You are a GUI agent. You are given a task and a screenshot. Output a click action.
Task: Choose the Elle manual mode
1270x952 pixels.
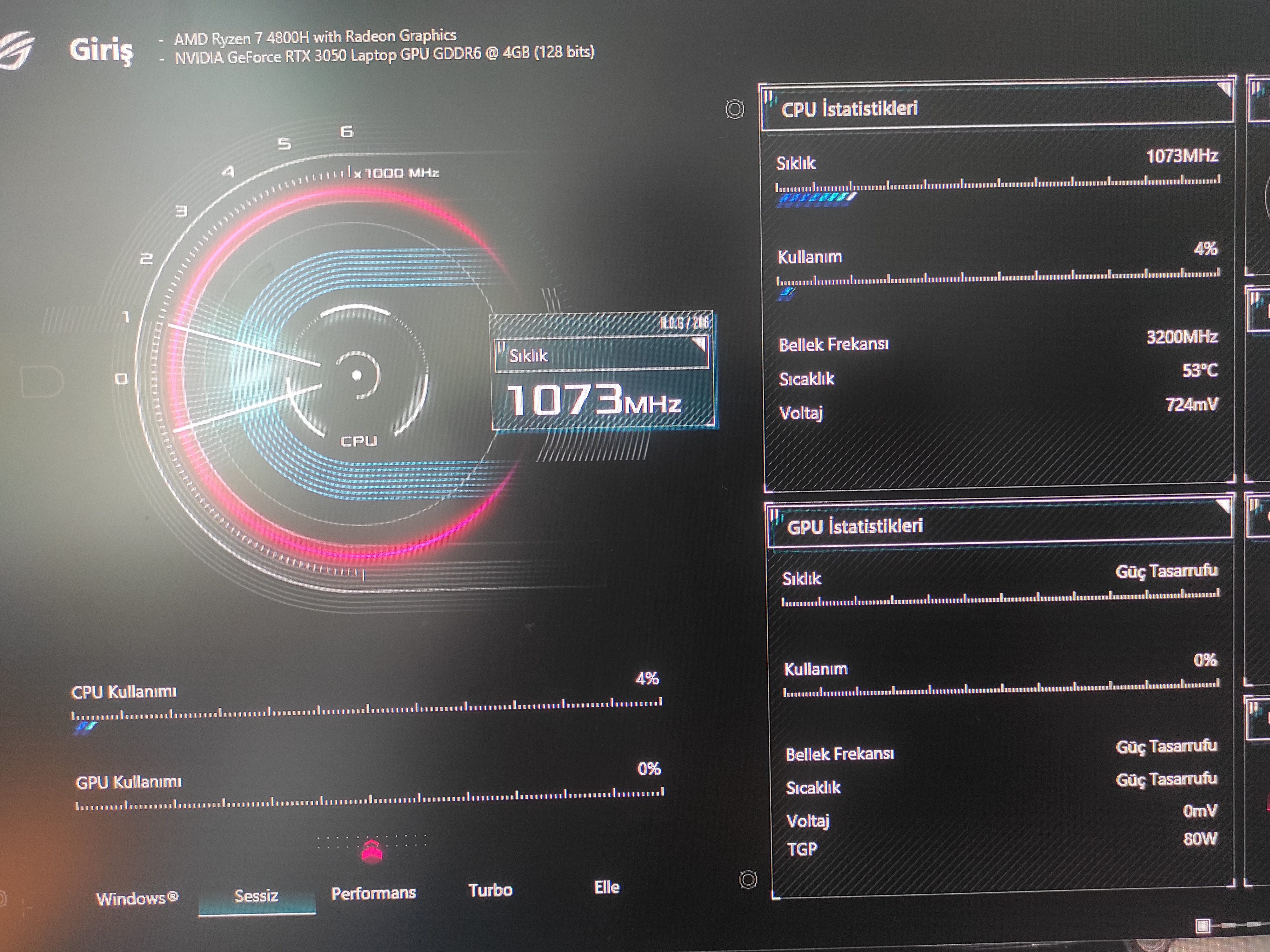607,887
